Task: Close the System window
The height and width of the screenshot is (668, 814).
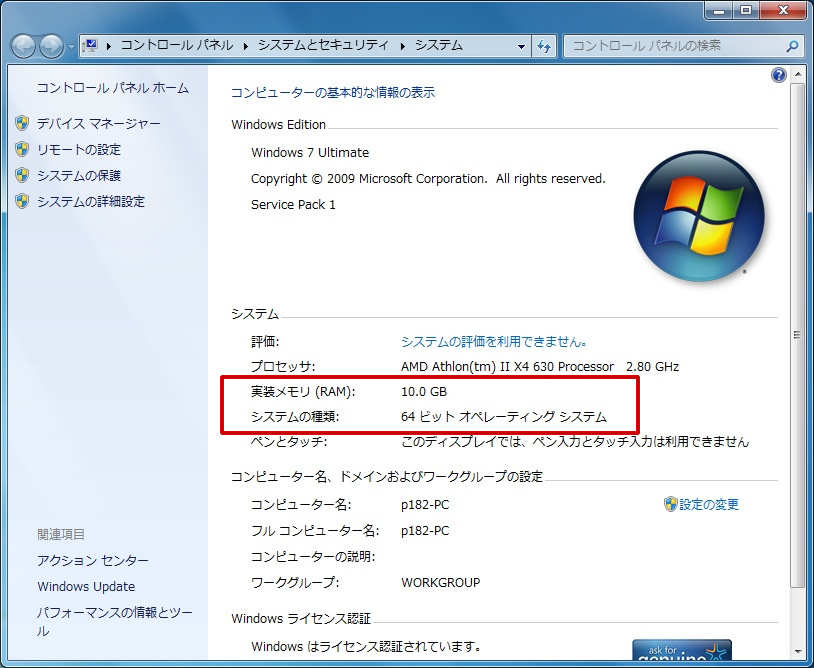Action: [783, 10]
